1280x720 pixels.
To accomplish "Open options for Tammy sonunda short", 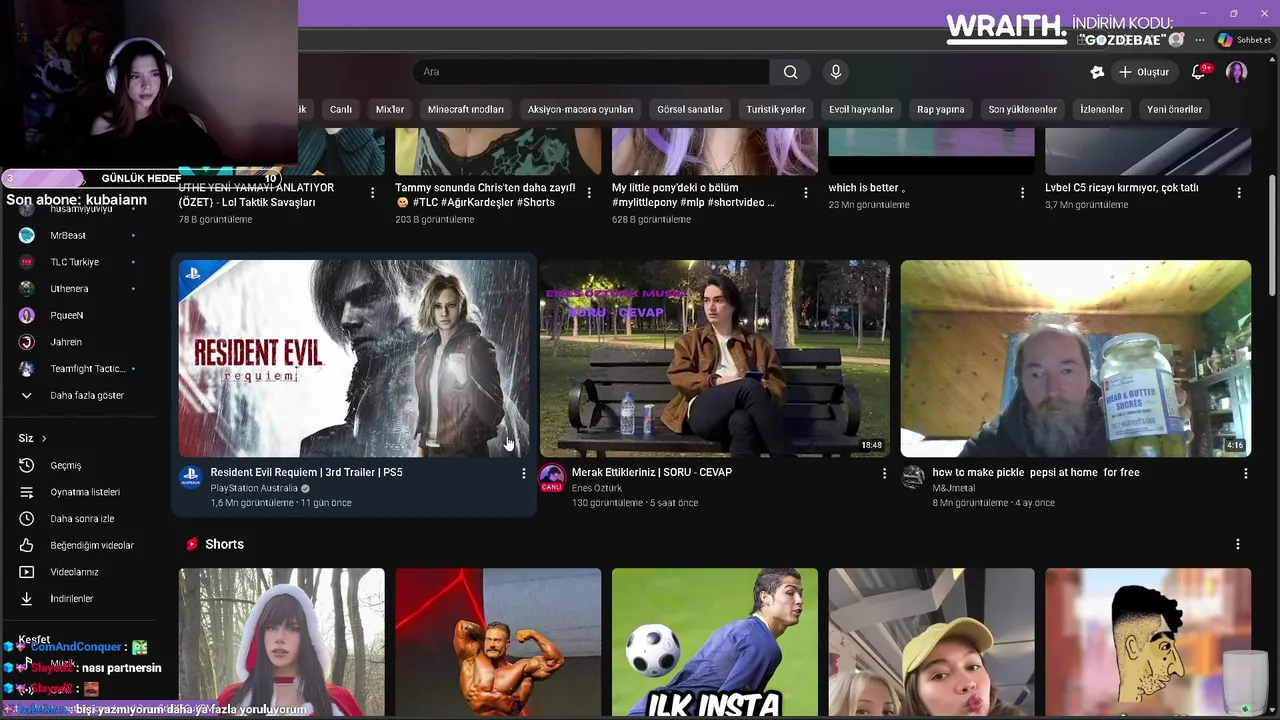I will (589, 193).
